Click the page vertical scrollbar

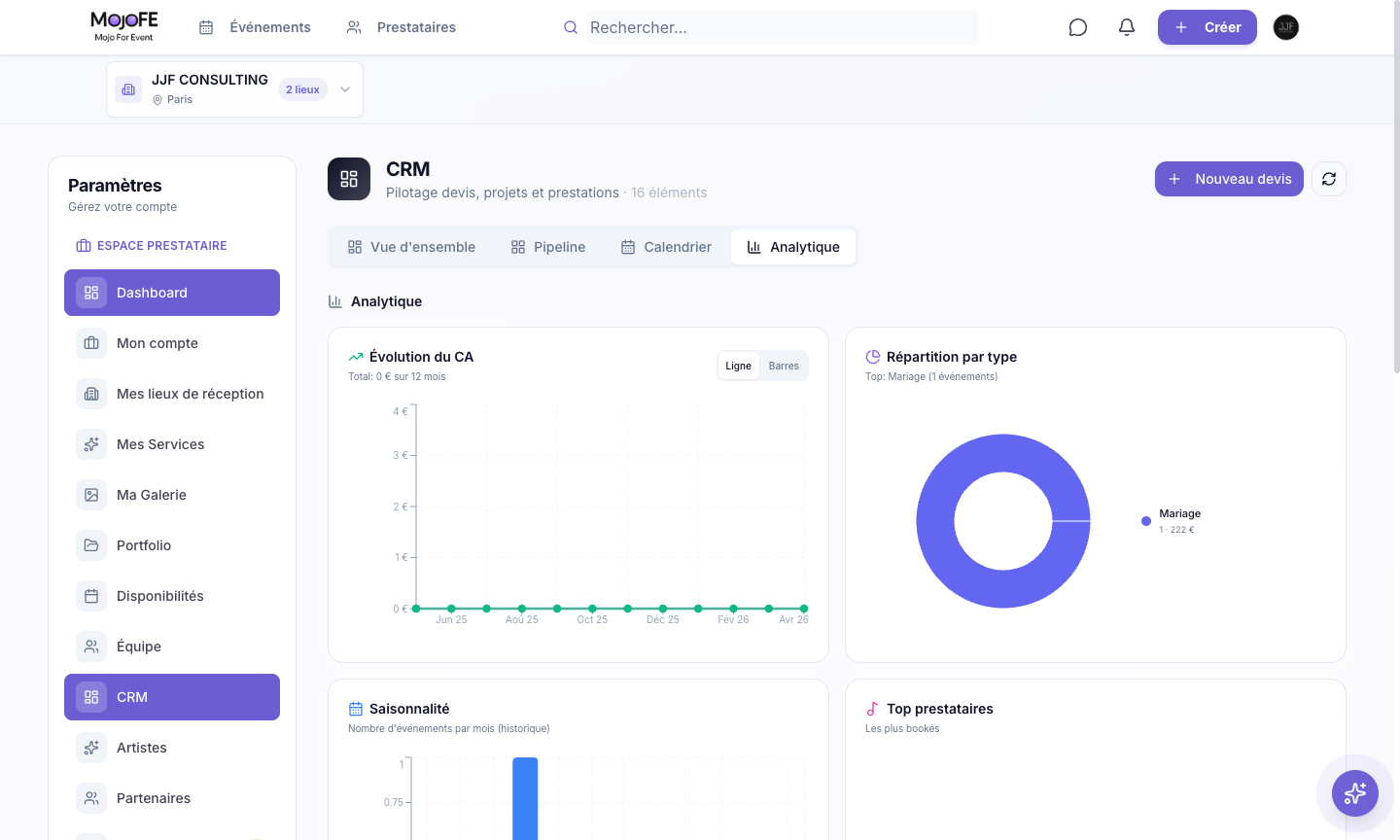[1396, 187]
